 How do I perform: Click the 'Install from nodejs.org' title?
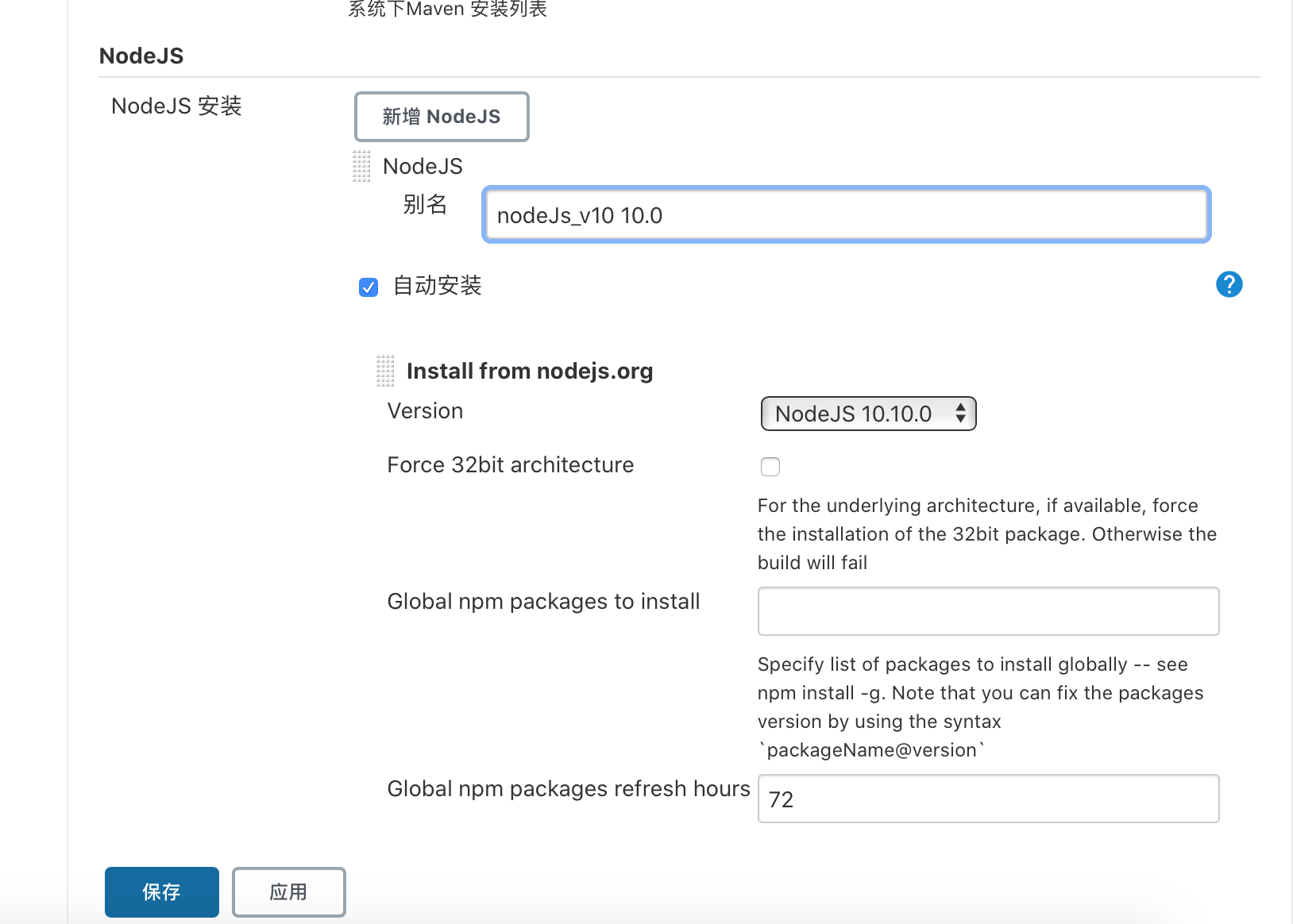tap(530, 371)
